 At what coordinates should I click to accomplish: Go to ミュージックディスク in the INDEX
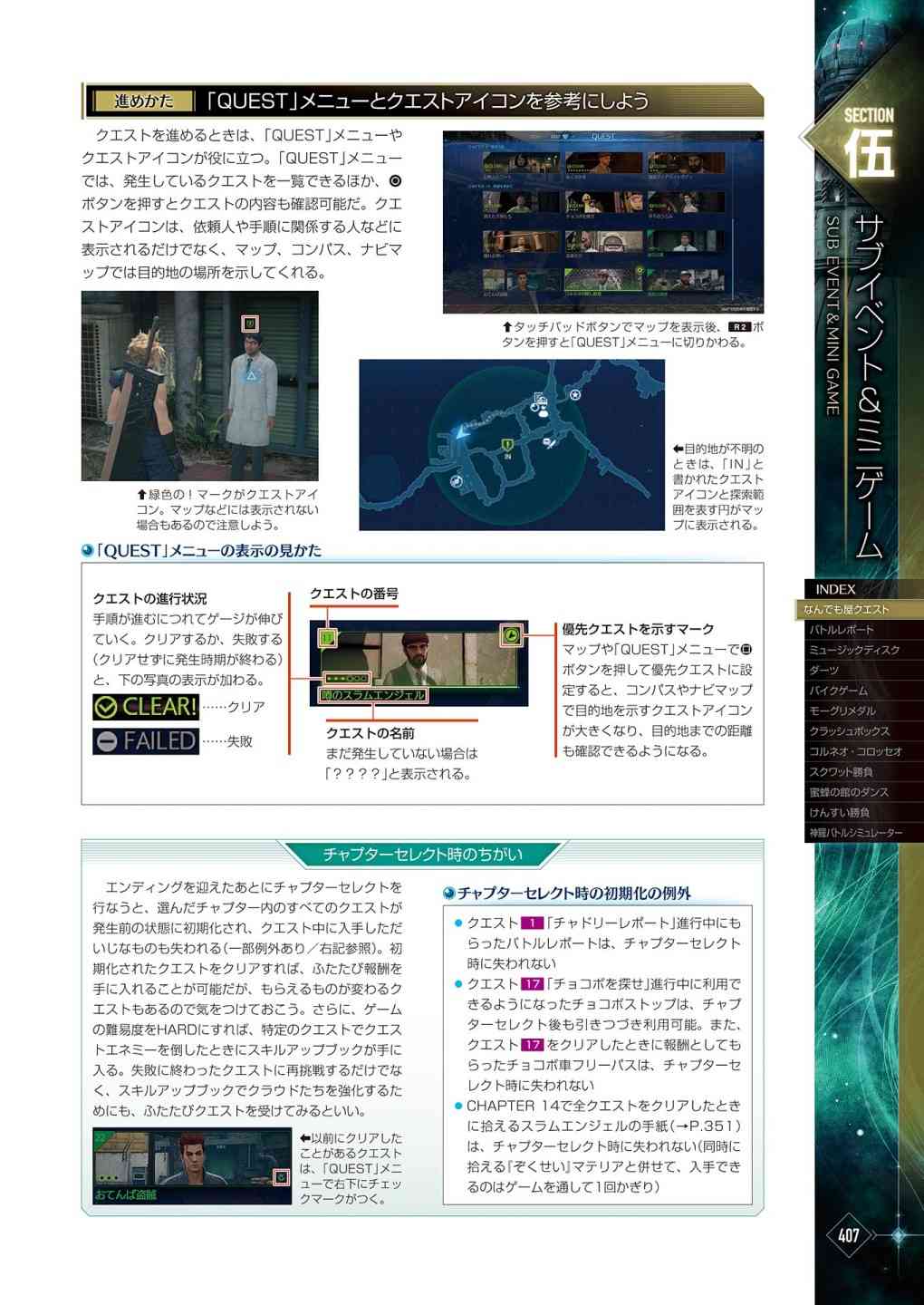coord(854,650)
